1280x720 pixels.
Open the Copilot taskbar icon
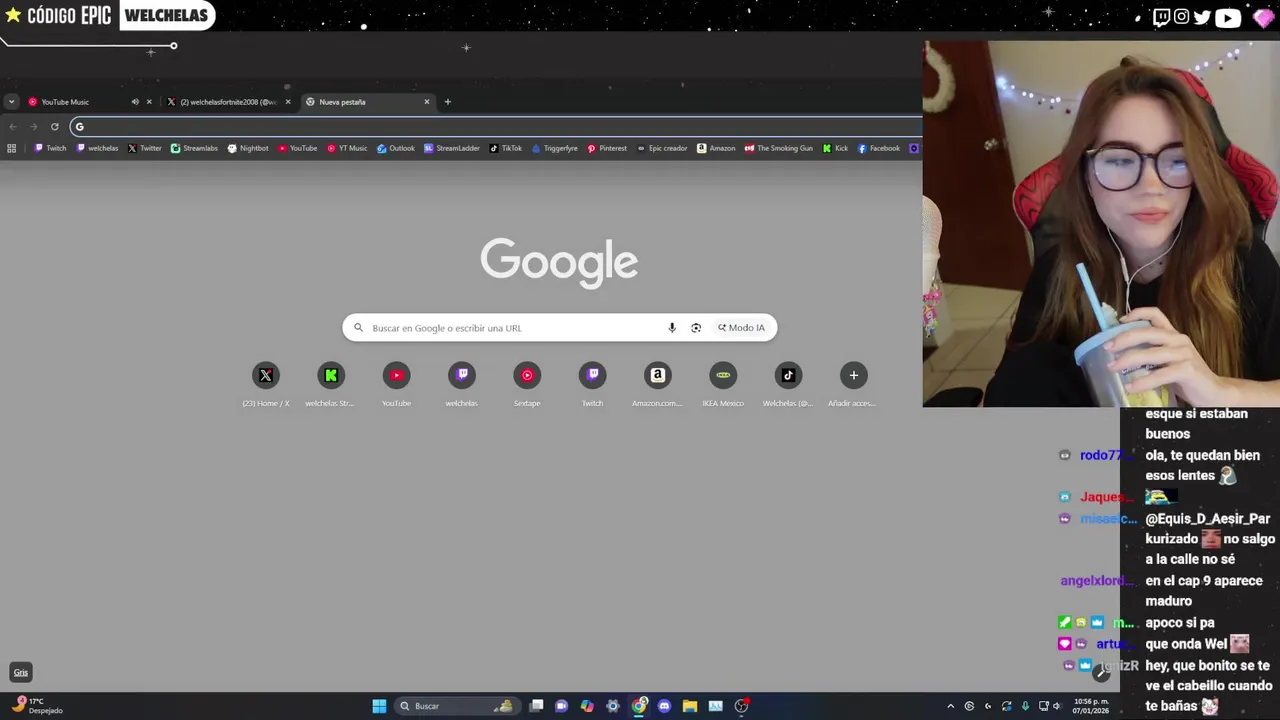pos(587,706)
